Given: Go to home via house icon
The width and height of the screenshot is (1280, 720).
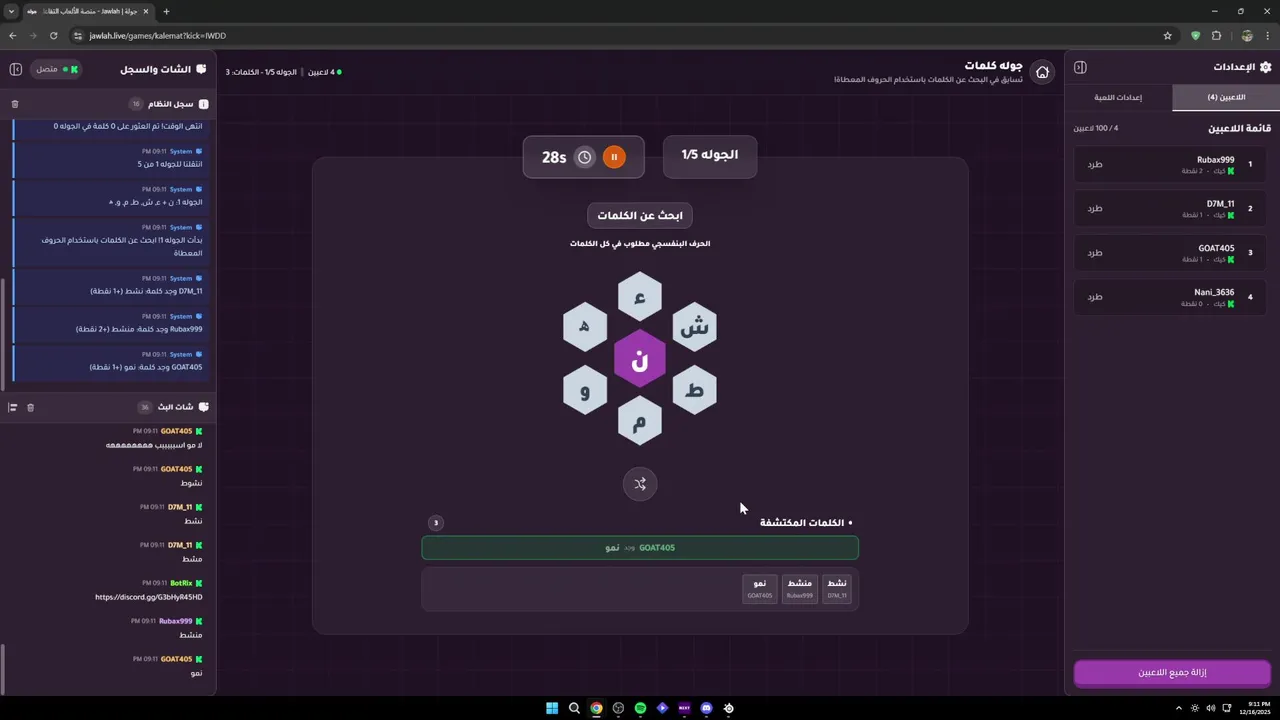Looking at the screenshot, I should (x=1042, y=72).
